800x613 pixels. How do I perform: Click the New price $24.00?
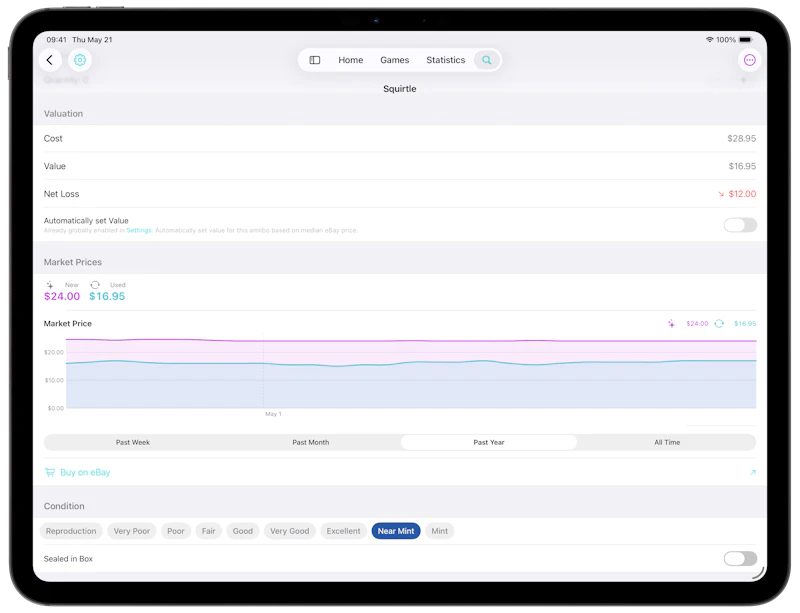coord(62,297)
